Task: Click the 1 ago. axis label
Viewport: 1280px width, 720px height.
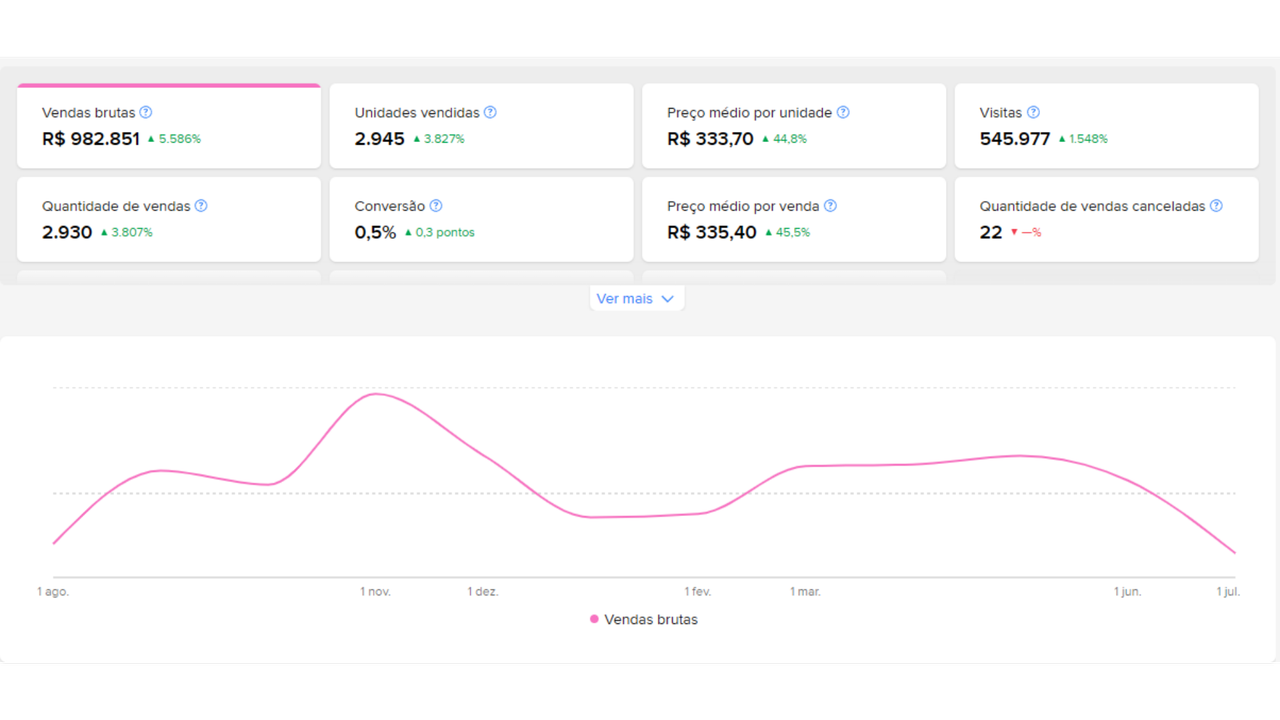Action: pos(53,592)
